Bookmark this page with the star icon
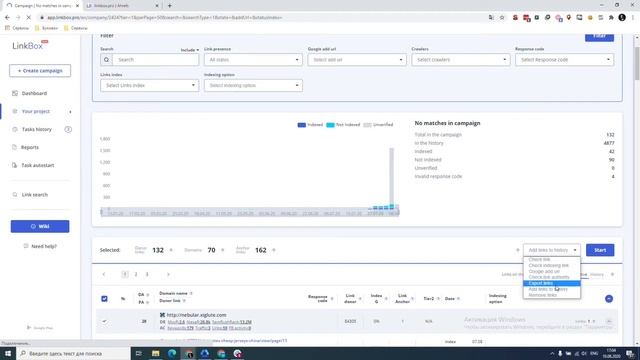 [x=502, y=18]
